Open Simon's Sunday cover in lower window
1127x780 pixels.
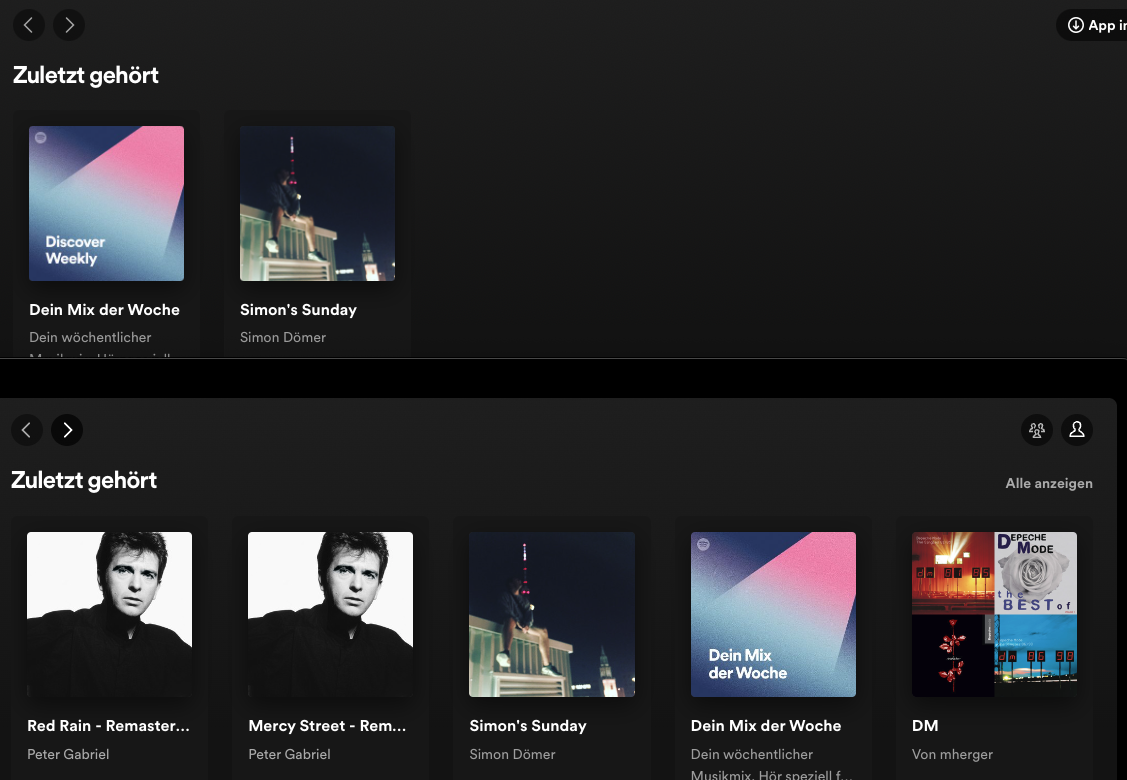click(x=552, y=615)
